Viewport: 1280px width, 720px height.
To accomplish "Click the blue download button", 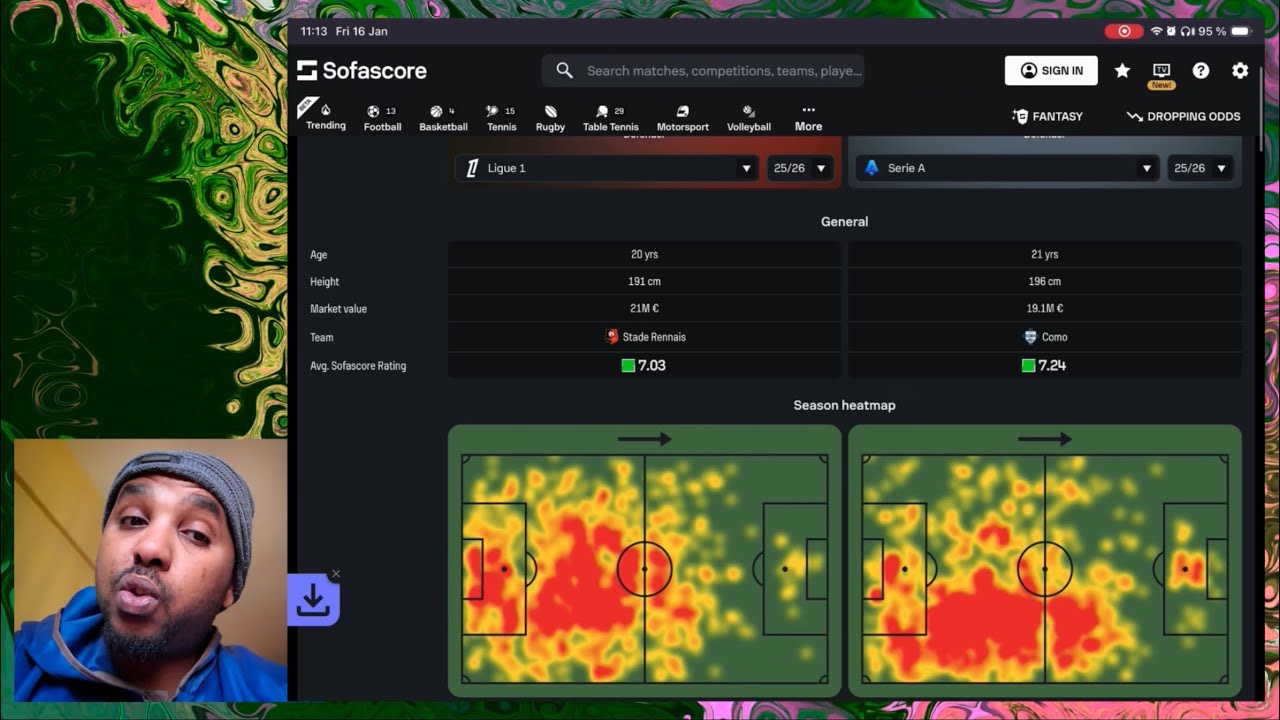I will [x=313, y=599].
